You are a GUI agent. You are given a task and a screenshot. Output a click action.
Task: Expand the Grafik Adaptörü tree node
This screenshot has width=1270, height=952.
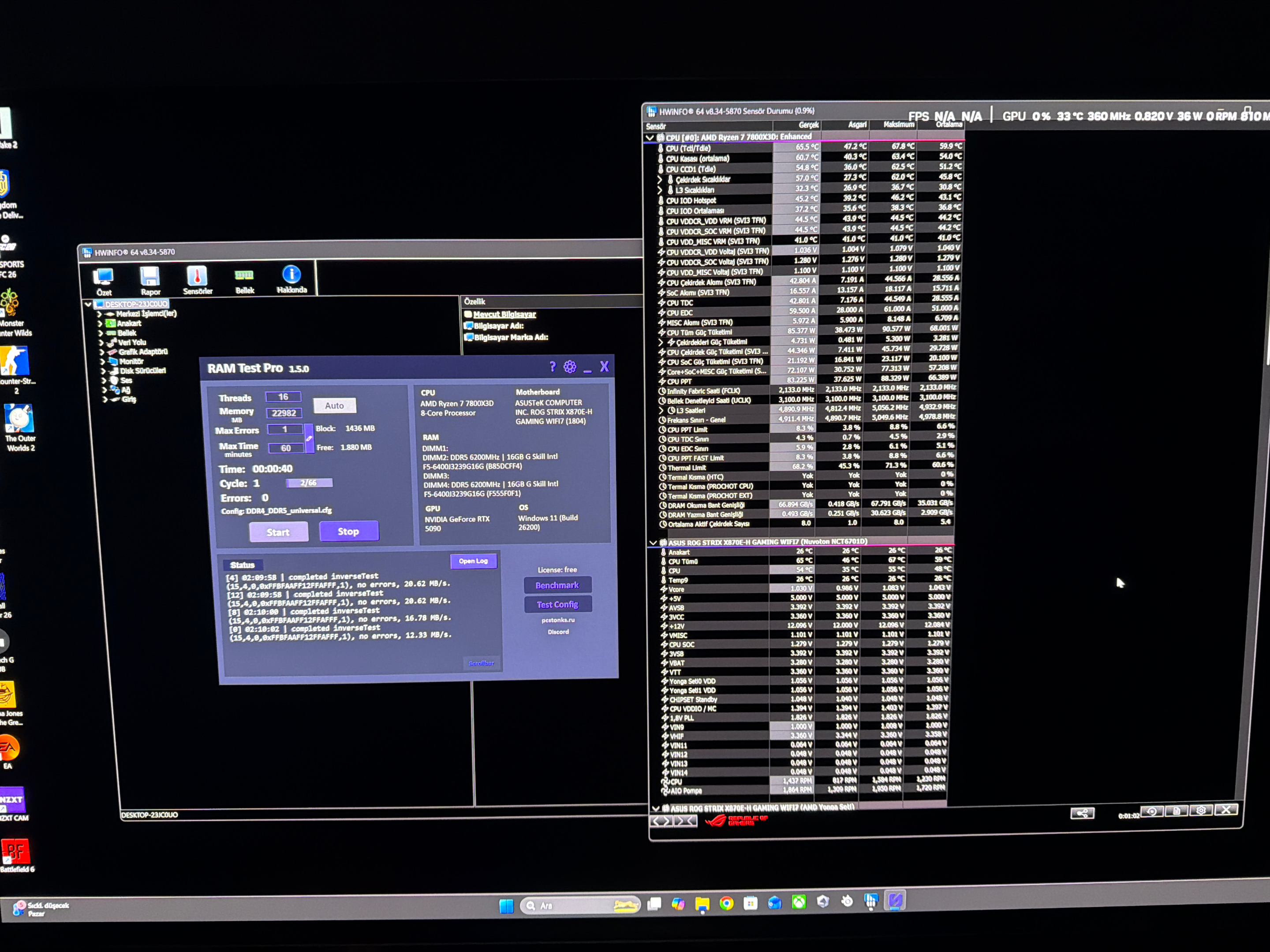pos(101,352)
